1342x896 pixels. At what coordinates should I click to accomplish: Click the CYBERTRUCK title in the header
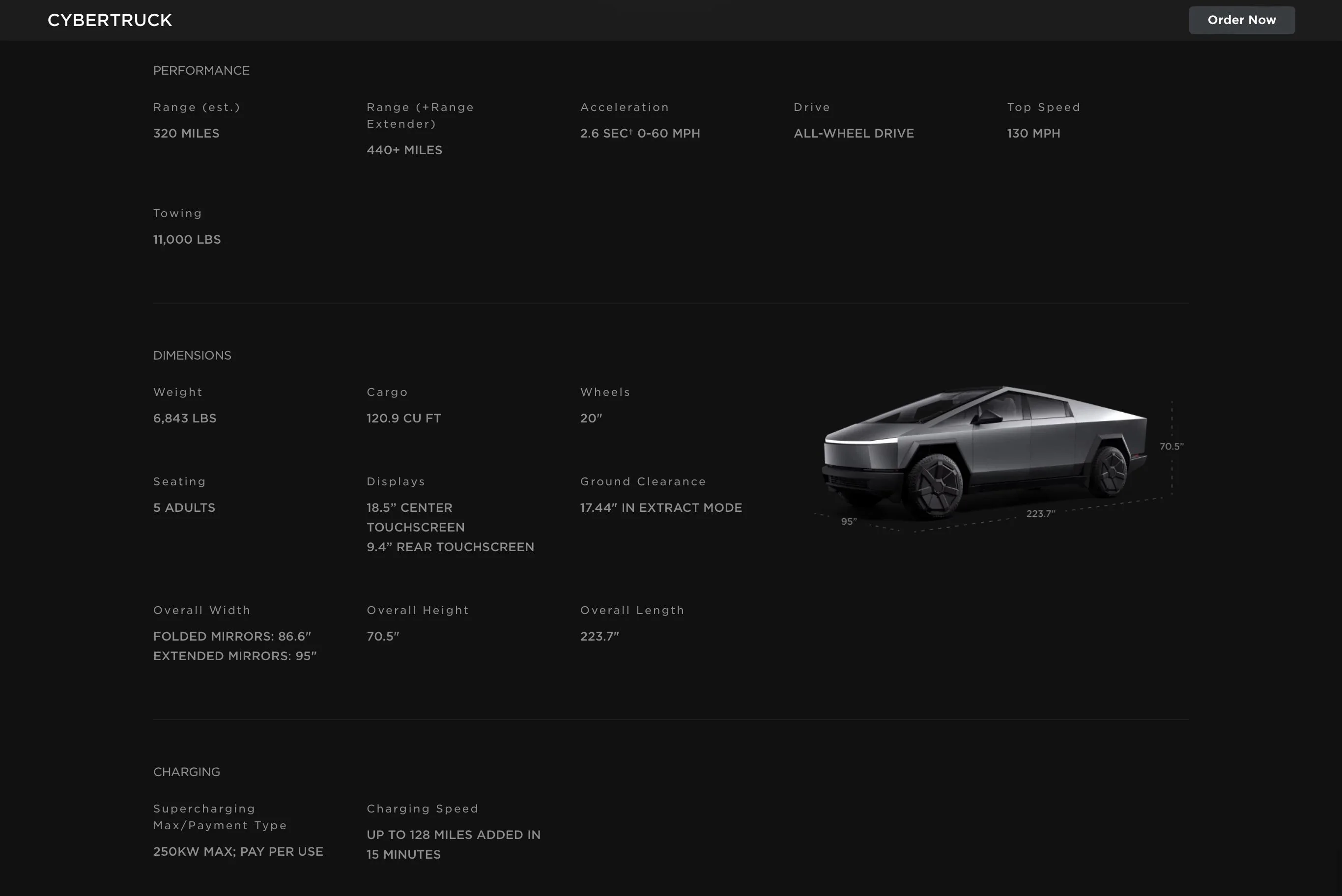[x=110, y=20]
